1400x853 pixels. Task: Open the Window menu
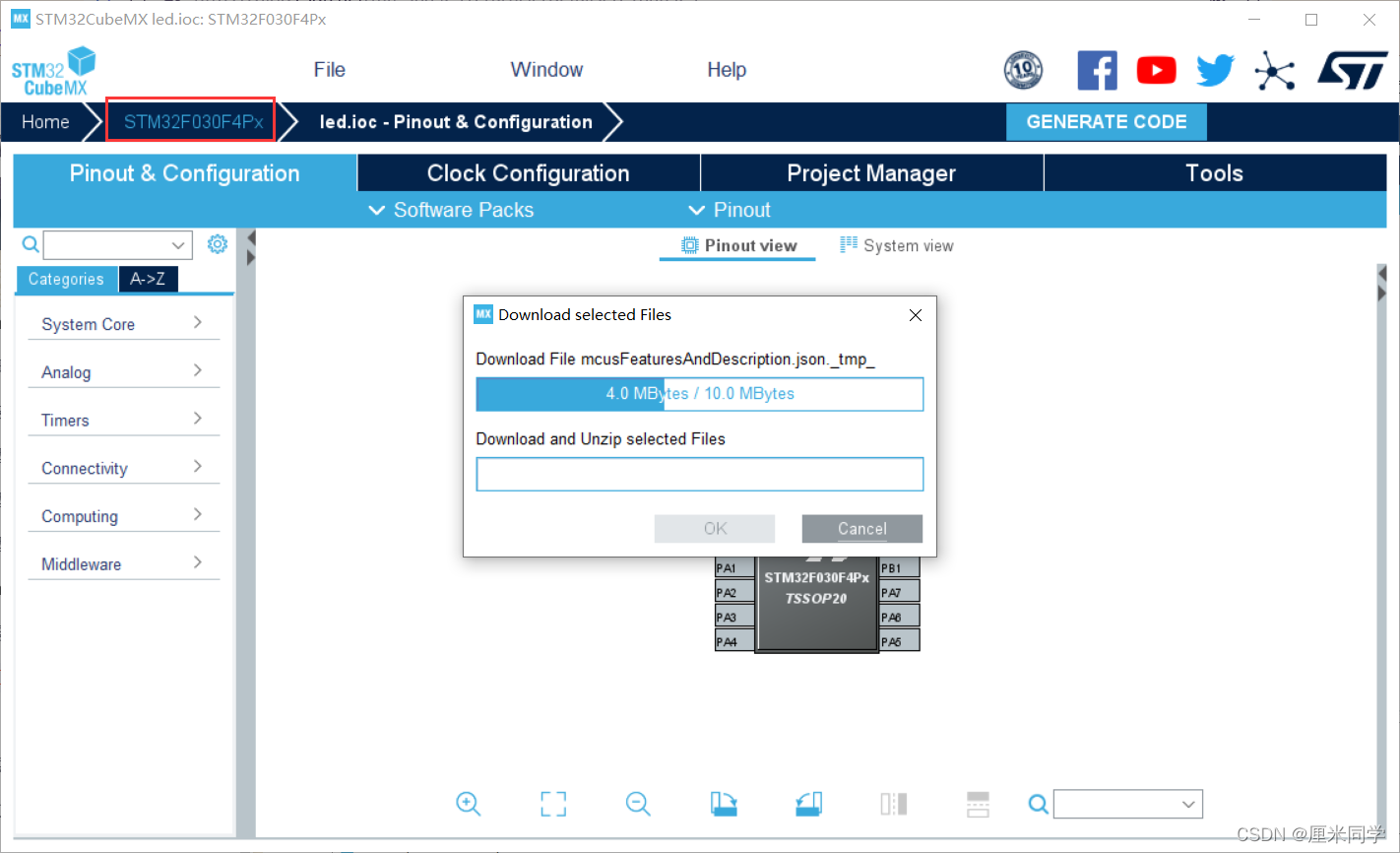click(x=546, y=70)
